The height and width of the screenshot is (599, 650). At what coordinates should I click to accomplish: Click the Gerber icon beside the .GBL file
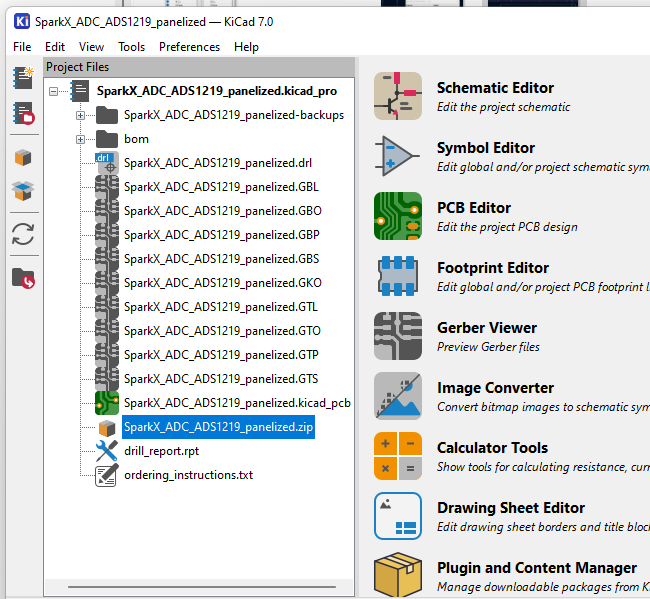pyautogui.click(x=107, y=187)
